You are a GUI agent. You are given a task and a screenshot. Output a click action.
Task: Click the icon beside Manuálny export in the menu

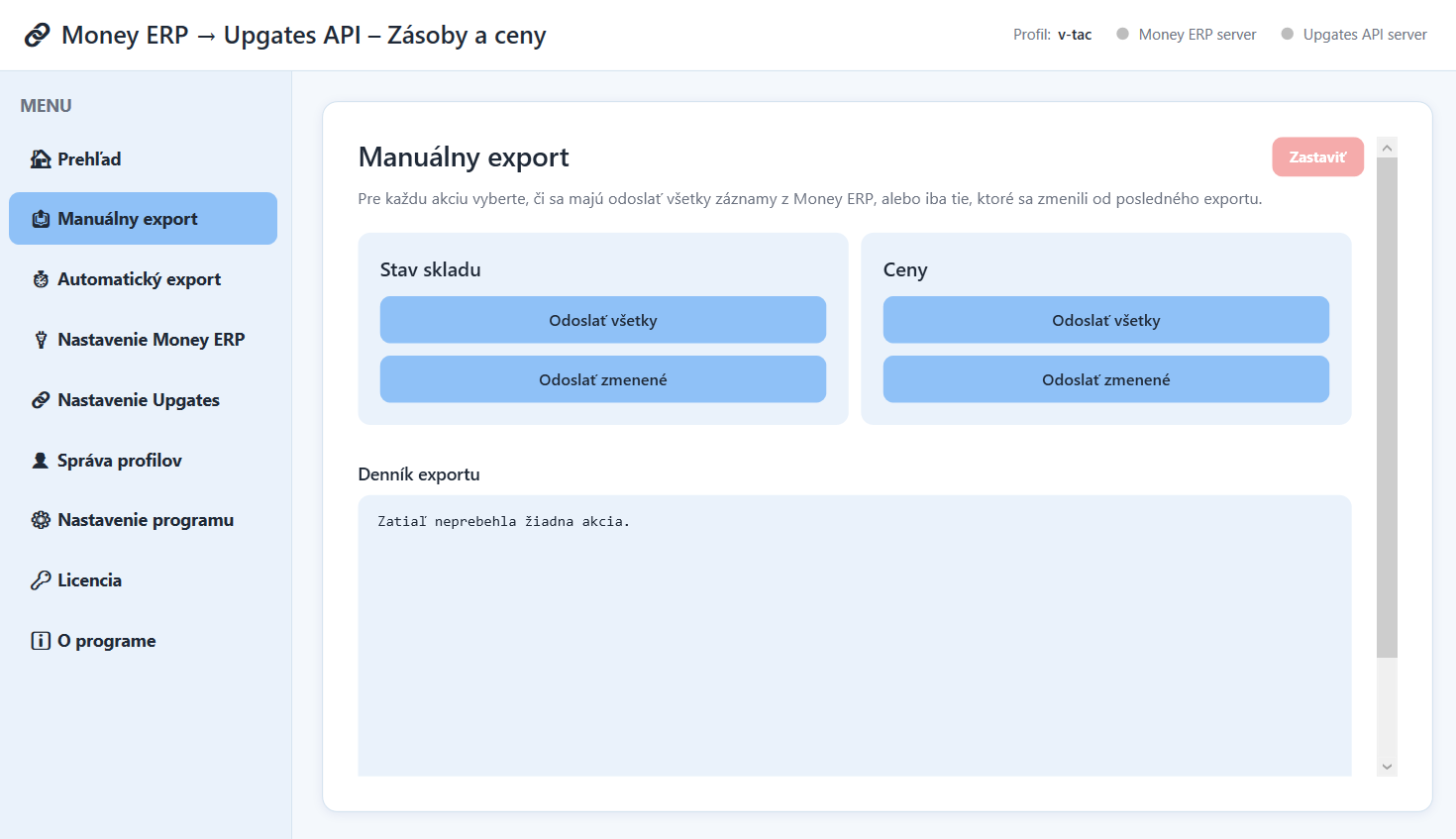[x=41, y=219]
